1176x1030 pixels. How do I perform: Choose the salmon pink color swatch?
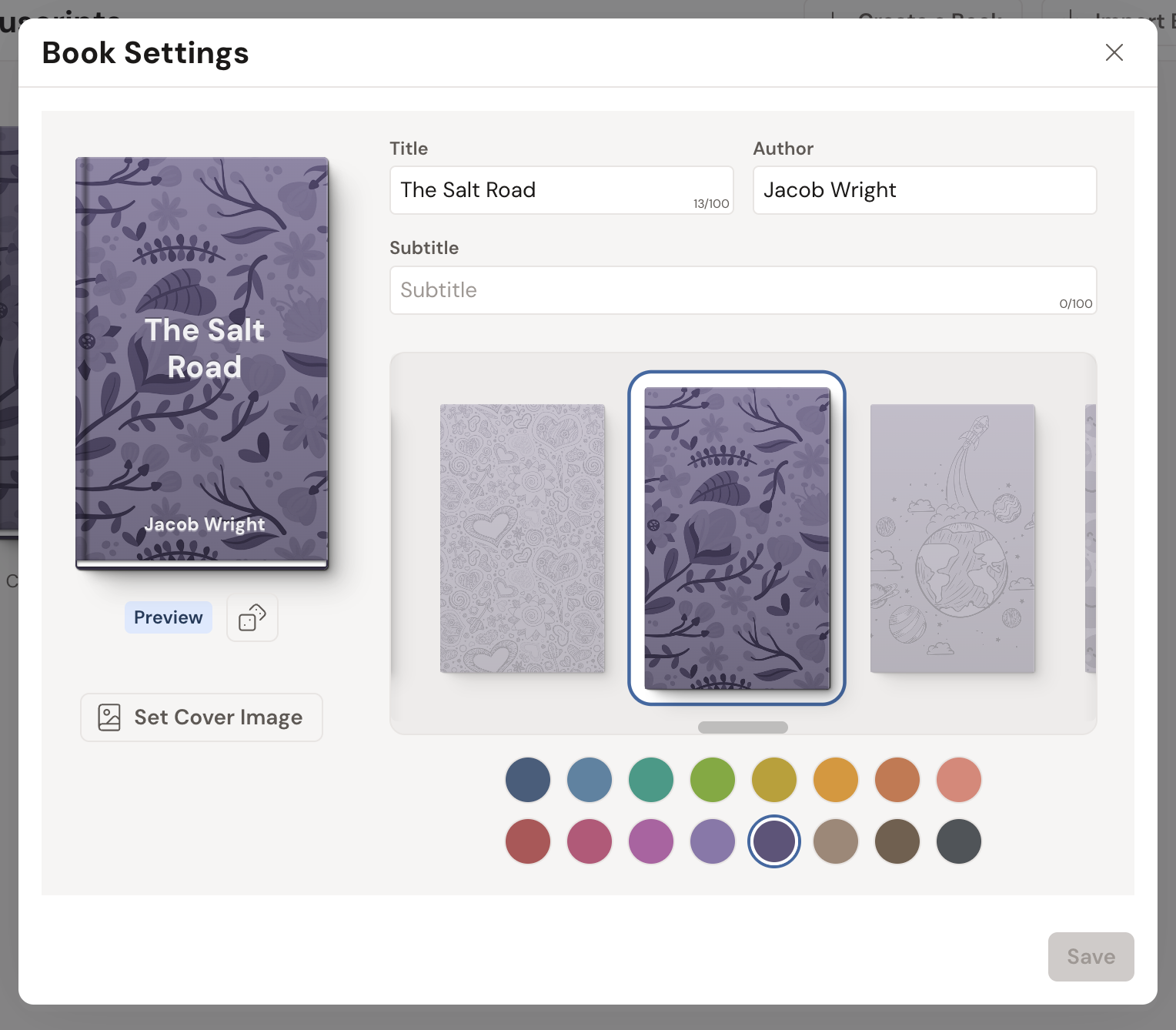[959, 780]
